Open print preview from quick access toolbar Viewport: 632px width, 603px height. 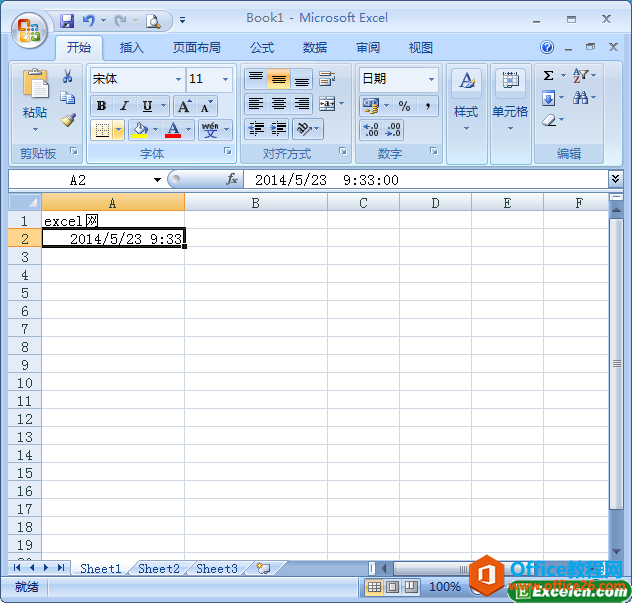coord(153,21)
